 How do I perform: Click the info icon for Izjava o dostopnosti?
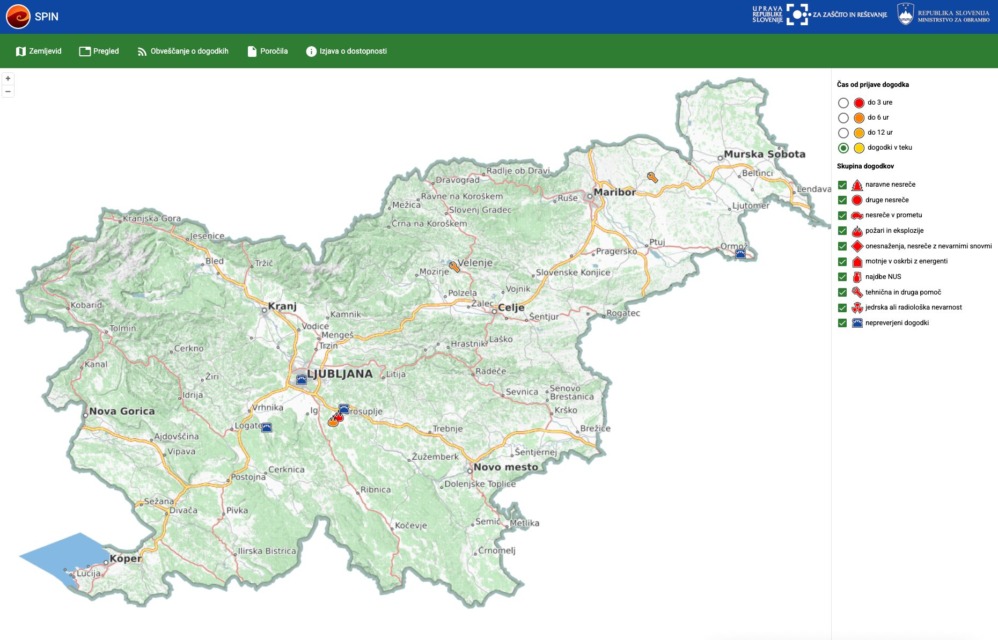pos(311,52)
